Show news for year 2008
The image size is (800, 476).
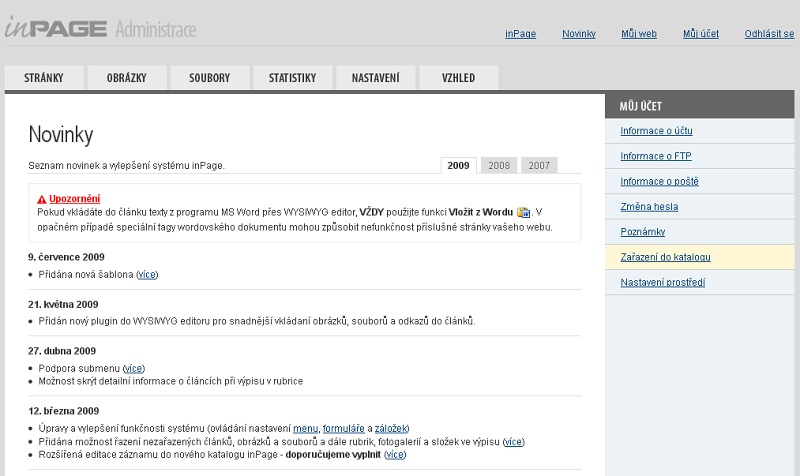[499, 165]
